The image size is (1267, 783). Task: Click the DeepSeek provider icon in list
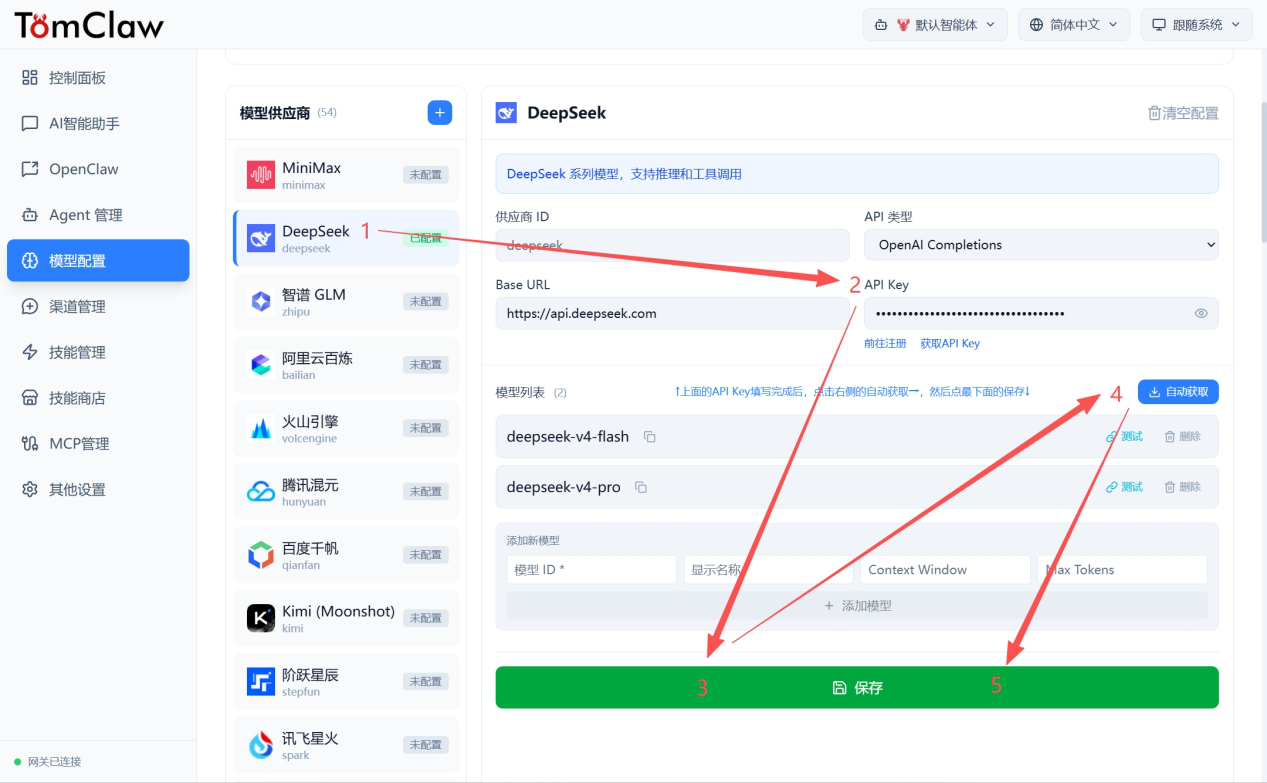coord(261,239)
